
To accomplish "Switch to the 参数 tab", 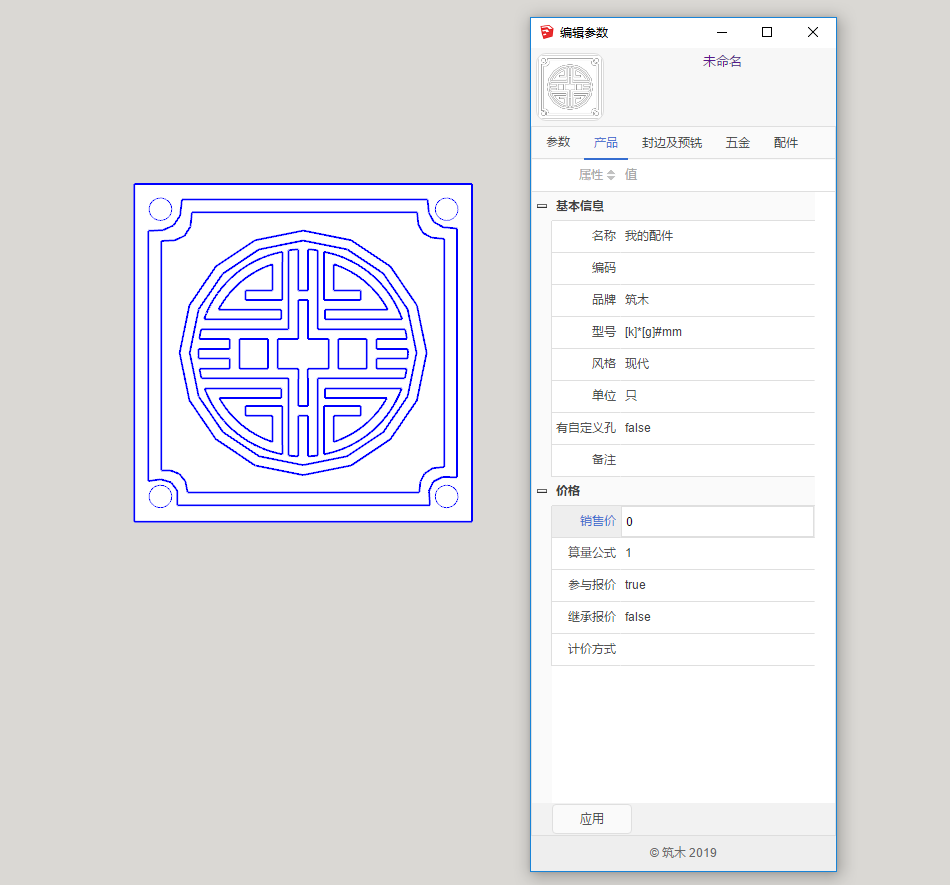I will (558, 142).
